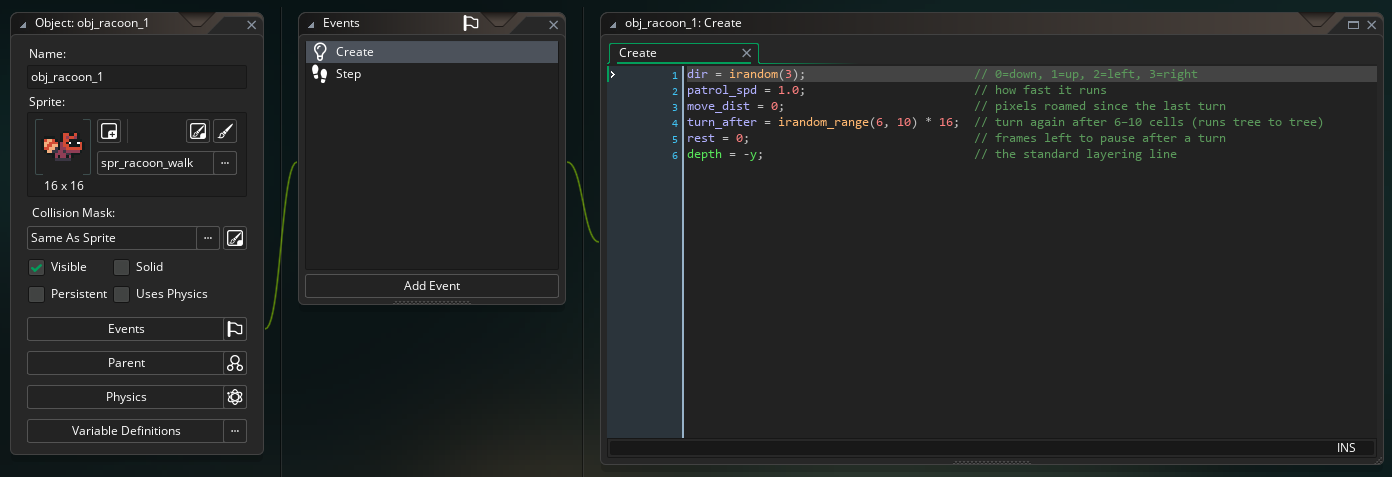Select the racoon sprite preview thumbnail
The height and width of the screenshot is (477, 1392).
pos(63,148)
